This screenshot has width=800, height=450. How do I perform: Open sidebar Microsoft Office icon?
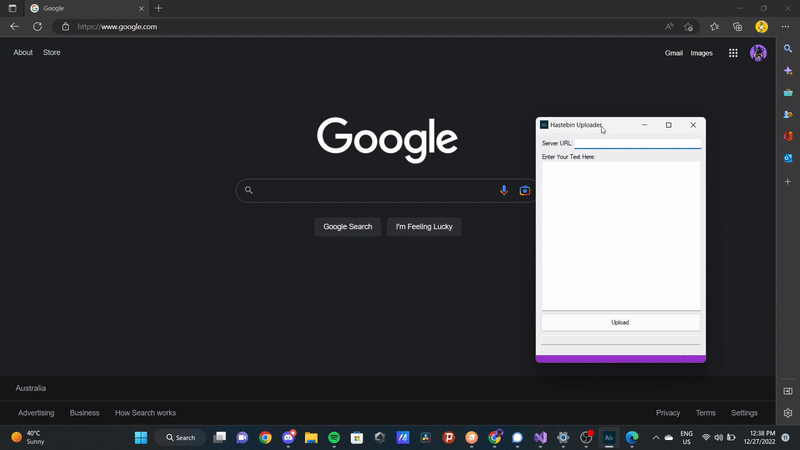pos(788,136)
